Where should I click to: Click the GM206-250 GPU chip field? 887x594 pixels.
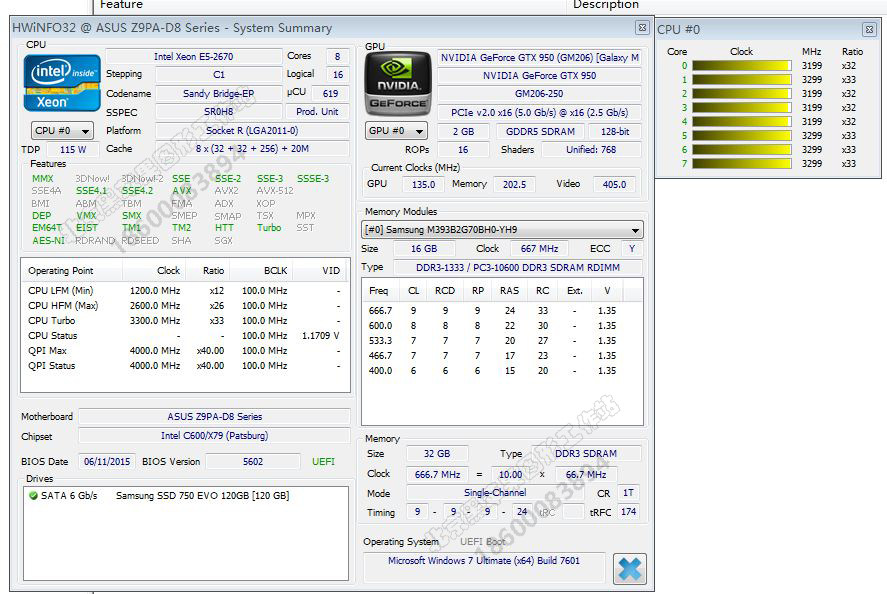pos(539,94)
